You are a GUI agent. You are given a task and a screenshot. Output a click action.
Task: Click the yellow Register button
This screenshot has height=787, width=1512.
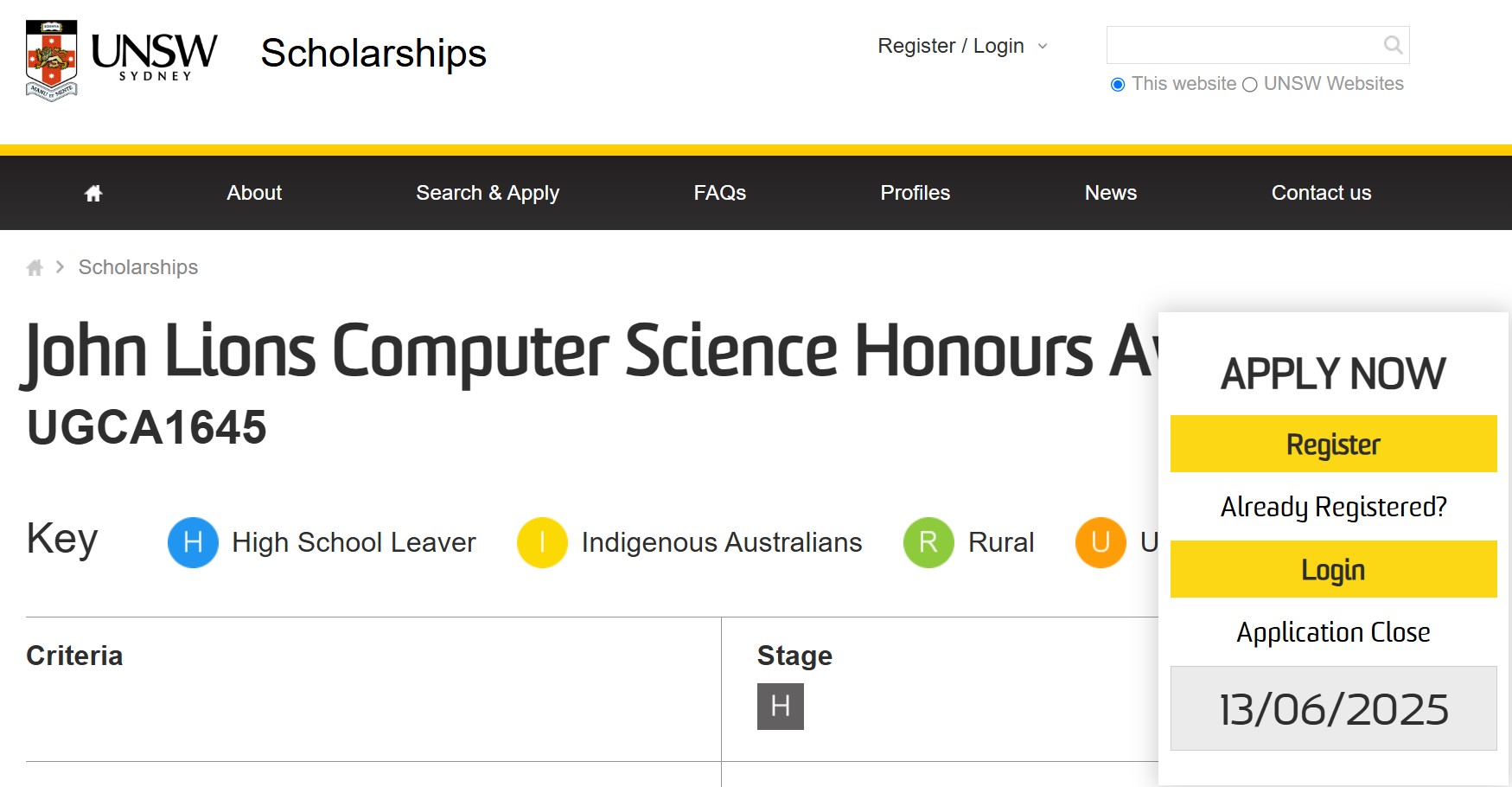(x=1333, y=444)
